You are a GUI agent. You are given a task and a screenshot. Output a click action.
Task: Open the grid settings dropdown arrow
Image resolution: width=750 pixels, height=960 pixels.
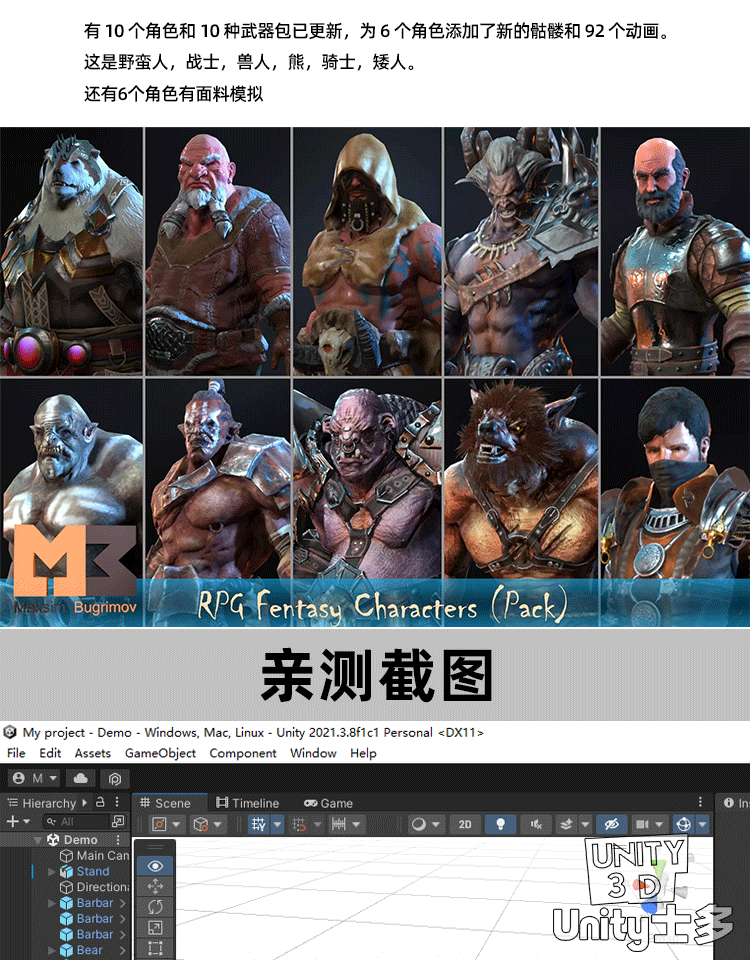pos(277,824)
